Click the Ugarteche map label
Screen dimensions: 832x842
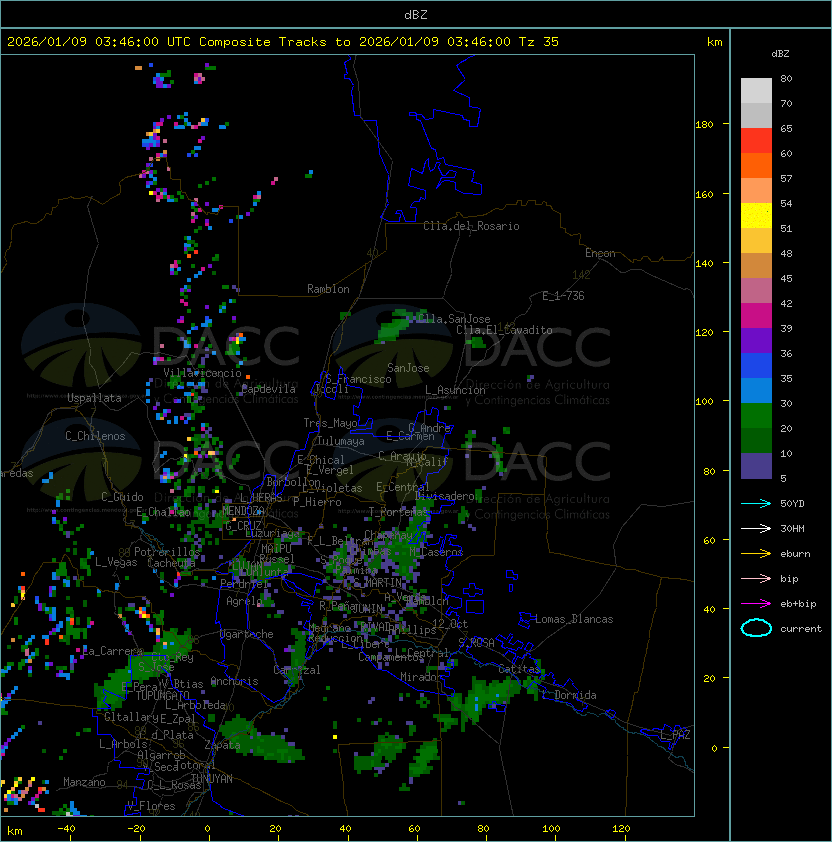click(247, 634)
